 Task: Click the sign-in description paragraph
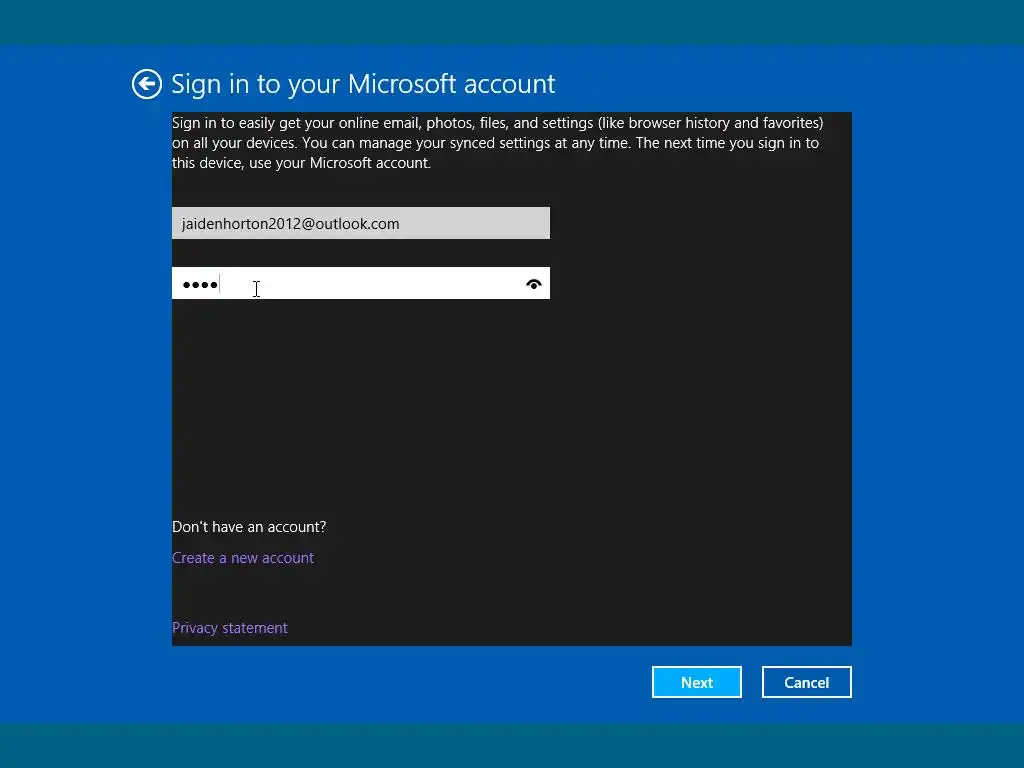point(498,143)
